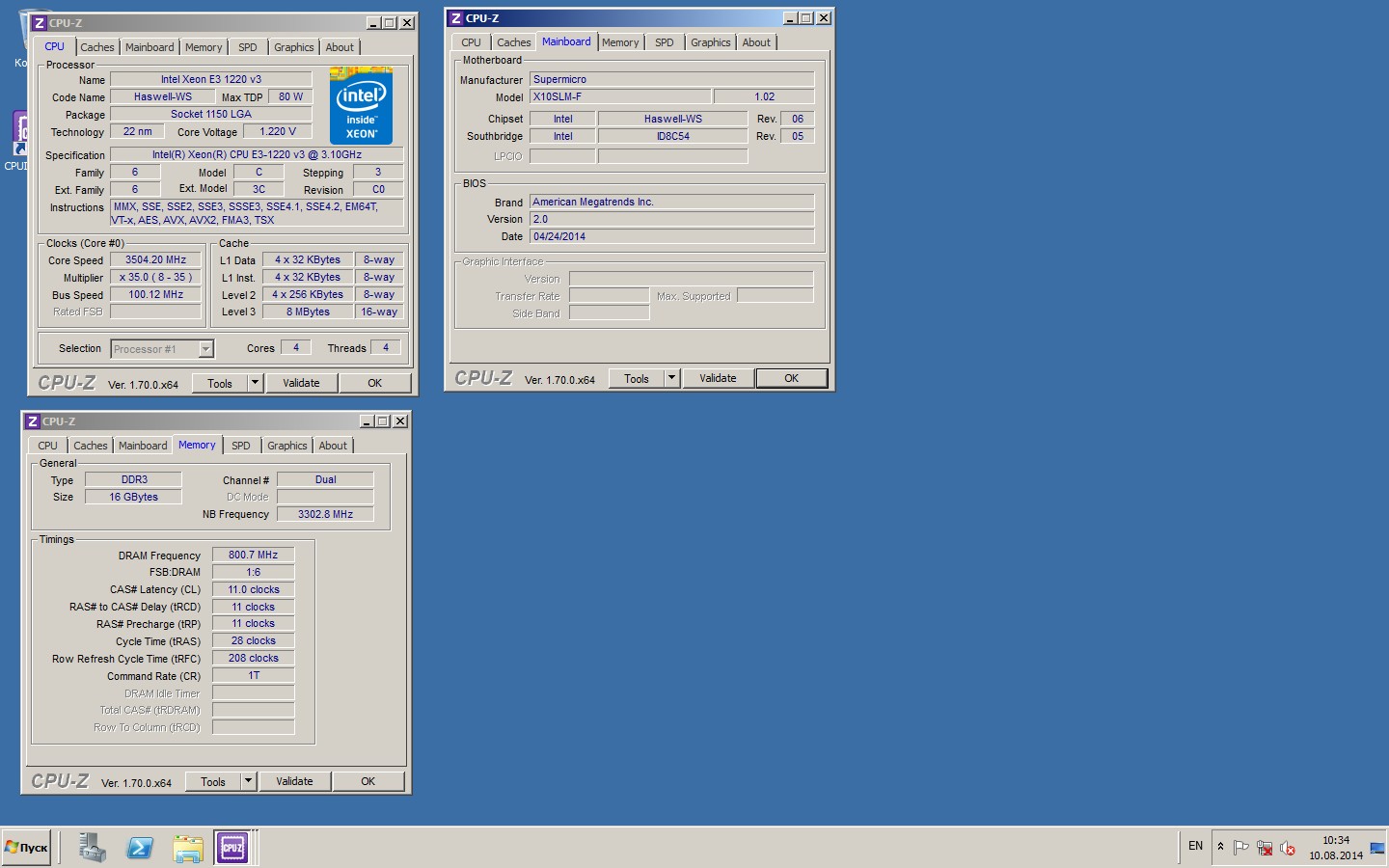Open SPD tab in Mainboard window
Screen dimensions: 1389x868
(x=665, y=42)
